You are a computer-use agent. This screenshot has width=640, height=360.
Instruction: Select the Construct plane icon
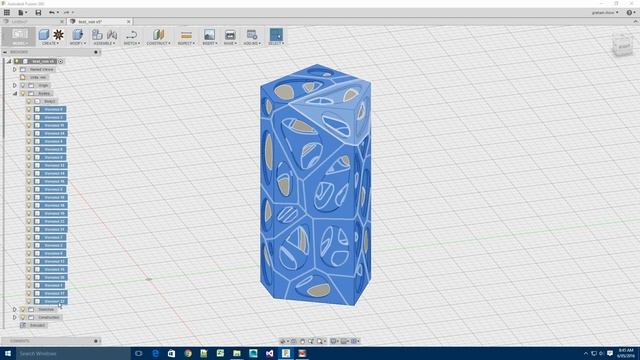(158, 35)
